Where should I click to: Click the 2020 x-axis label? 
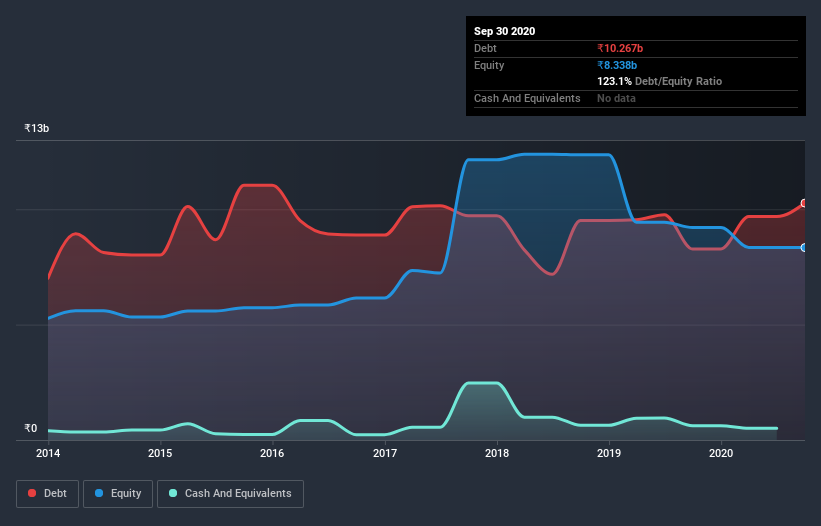click(721, 453)
